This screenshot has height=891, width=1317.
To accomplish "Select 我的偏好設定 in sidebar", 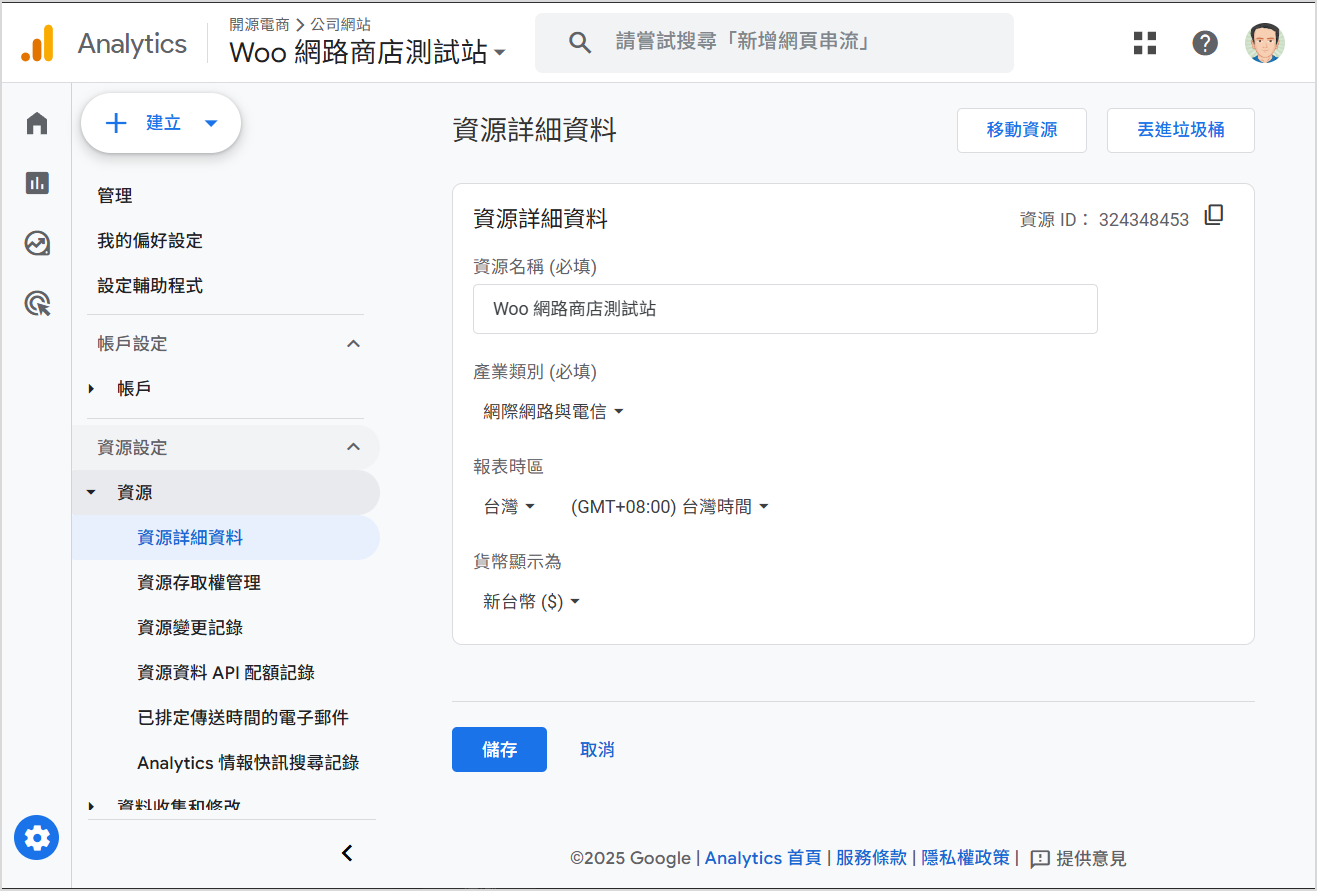I will pos(150,241).
